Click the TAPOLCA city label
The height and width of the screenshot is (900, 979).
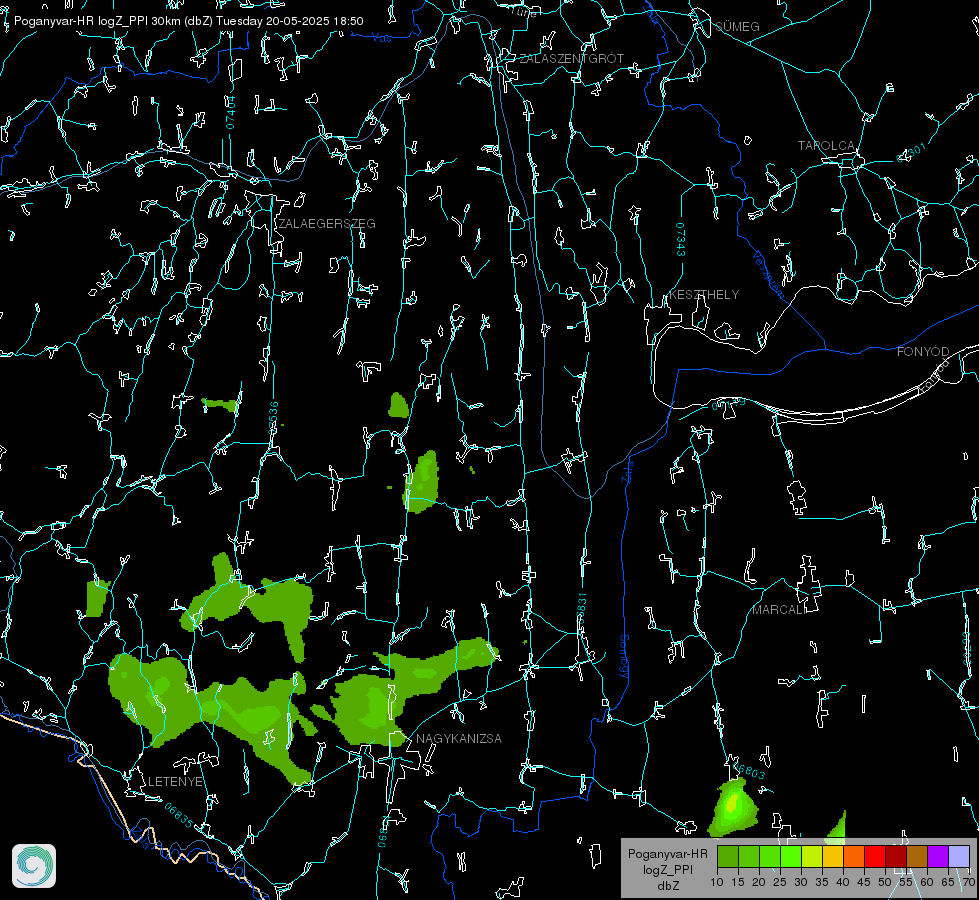click(826, 146)
